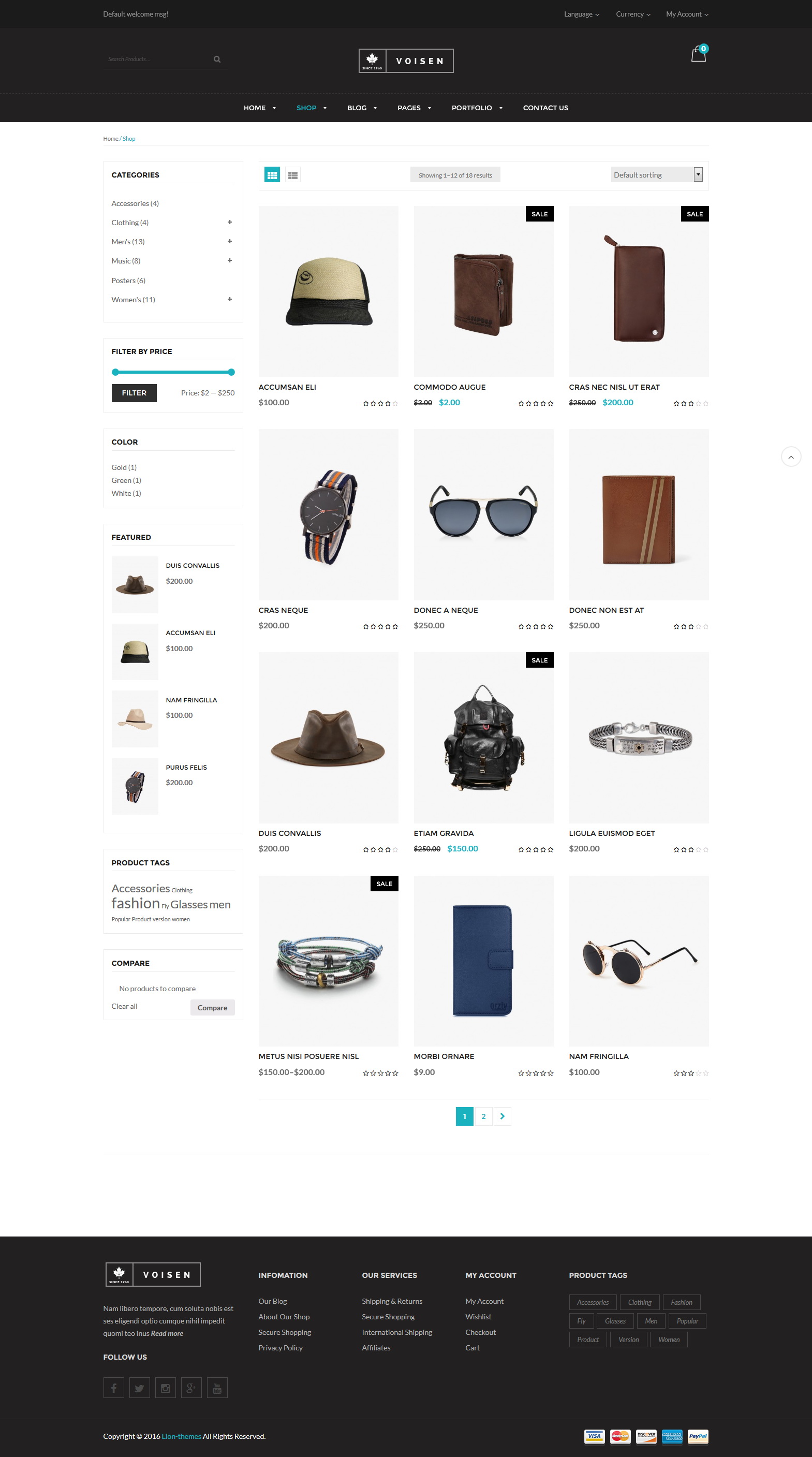Image resolution: width=812 pixels, height=1457 pixels.
Task: Open the Cras Neque watch thumbnail
Action: (329, 514)
